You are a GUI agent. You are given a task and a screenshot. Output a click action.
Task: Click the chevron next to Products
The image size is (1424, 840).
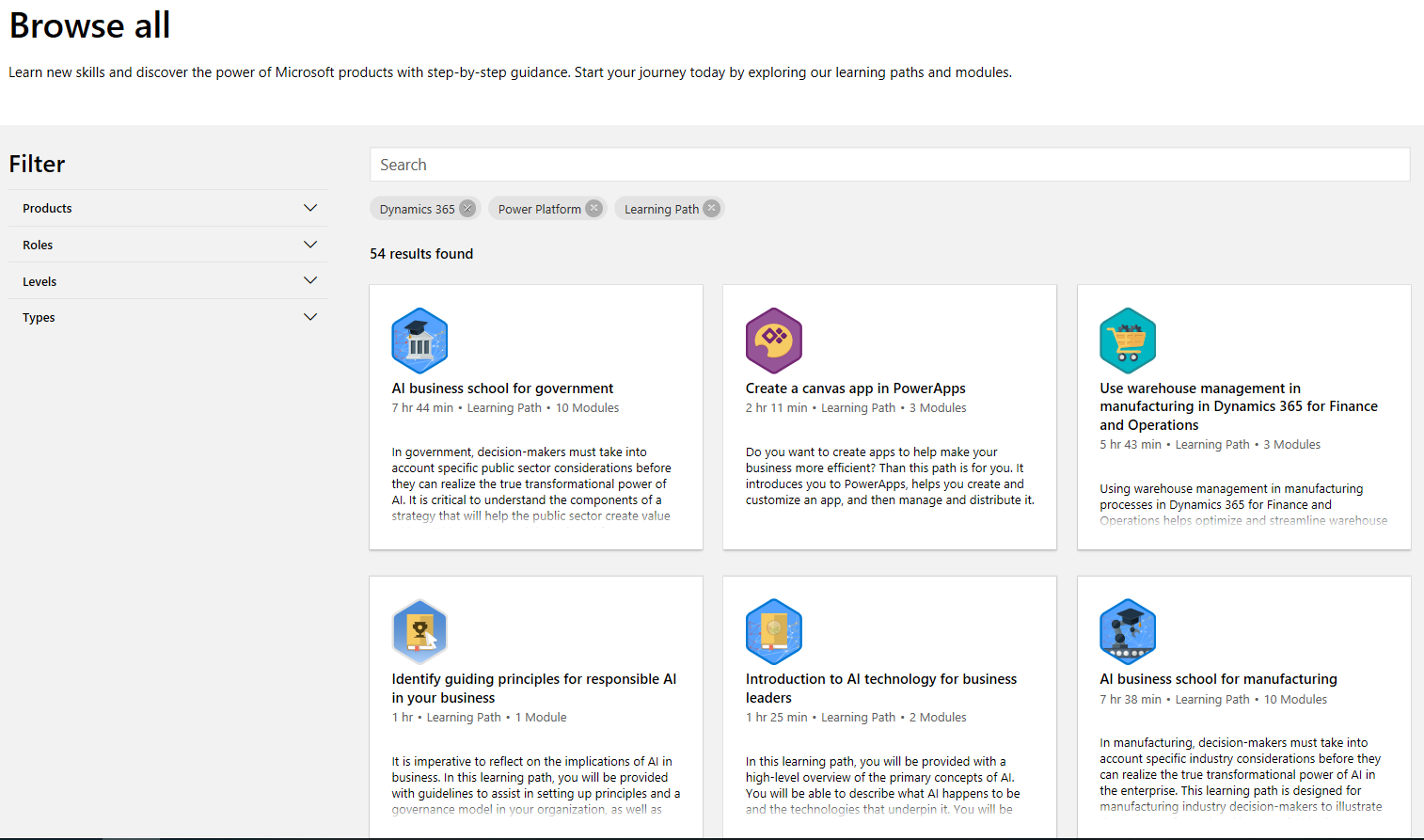click(310, 208)
